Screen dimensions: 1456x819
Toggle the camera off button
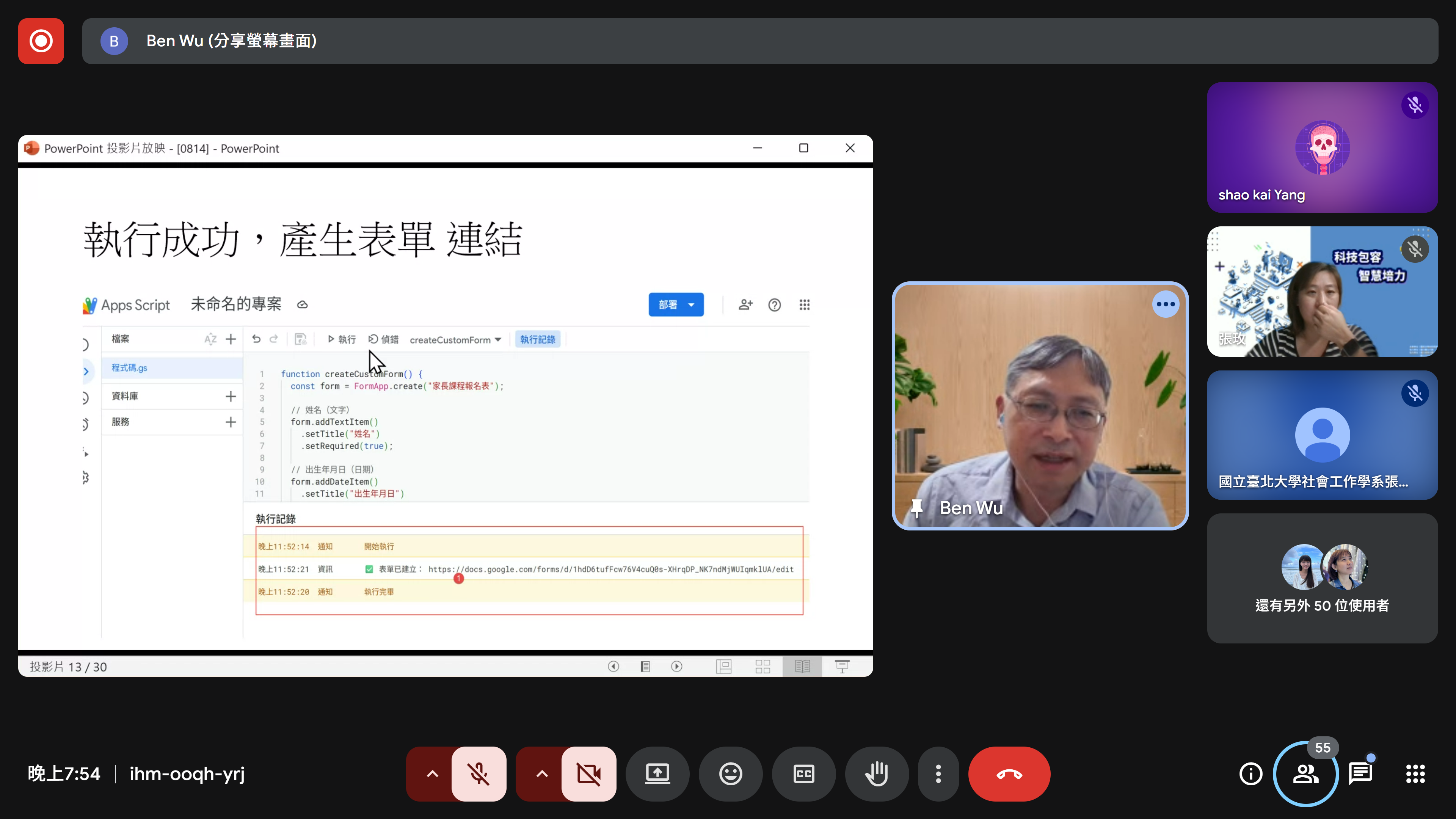(588, 774)
